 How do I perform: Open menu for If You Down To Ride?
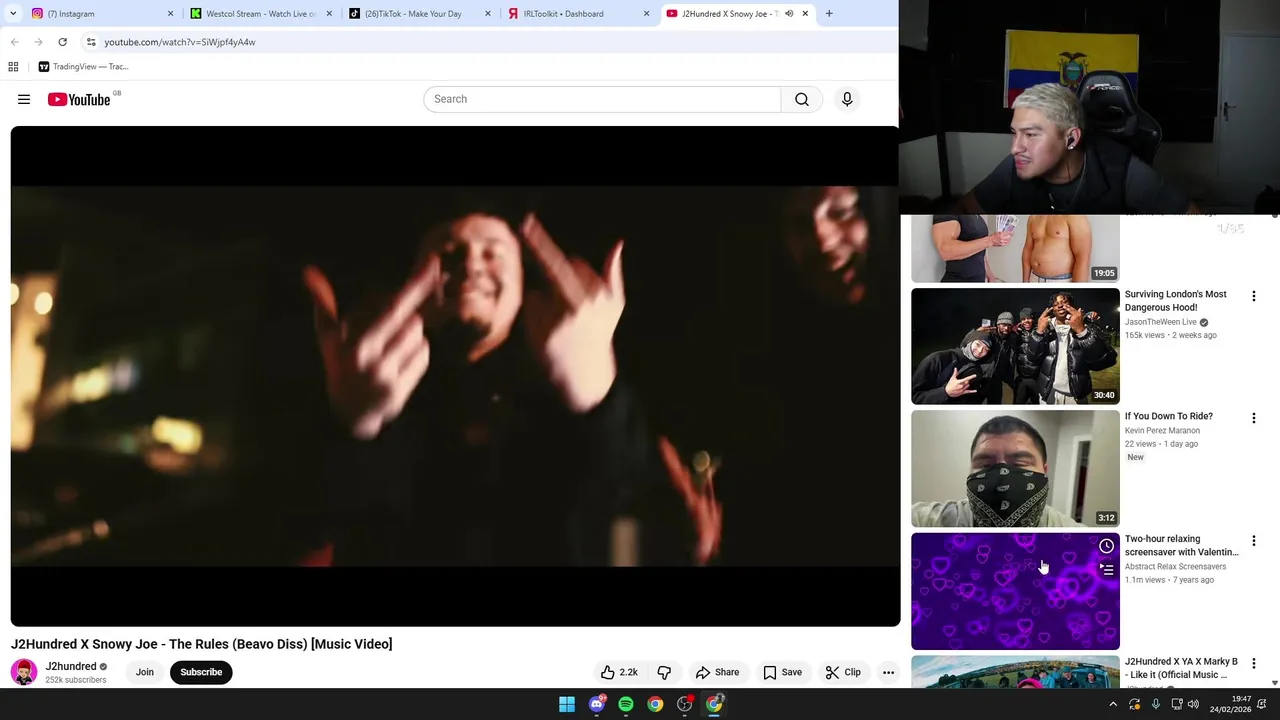coord(1253,418)
